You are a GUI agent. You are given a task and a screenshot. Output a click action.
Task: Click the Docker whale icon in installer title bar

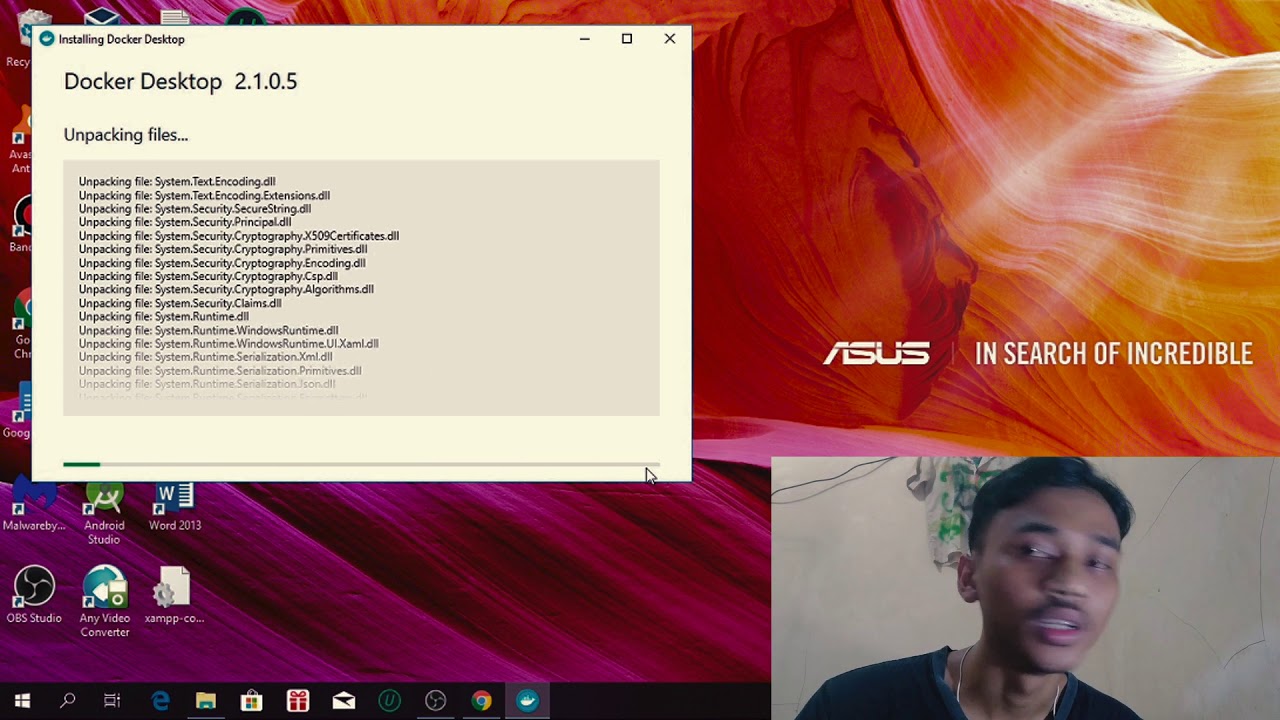[x=46, y=39]
